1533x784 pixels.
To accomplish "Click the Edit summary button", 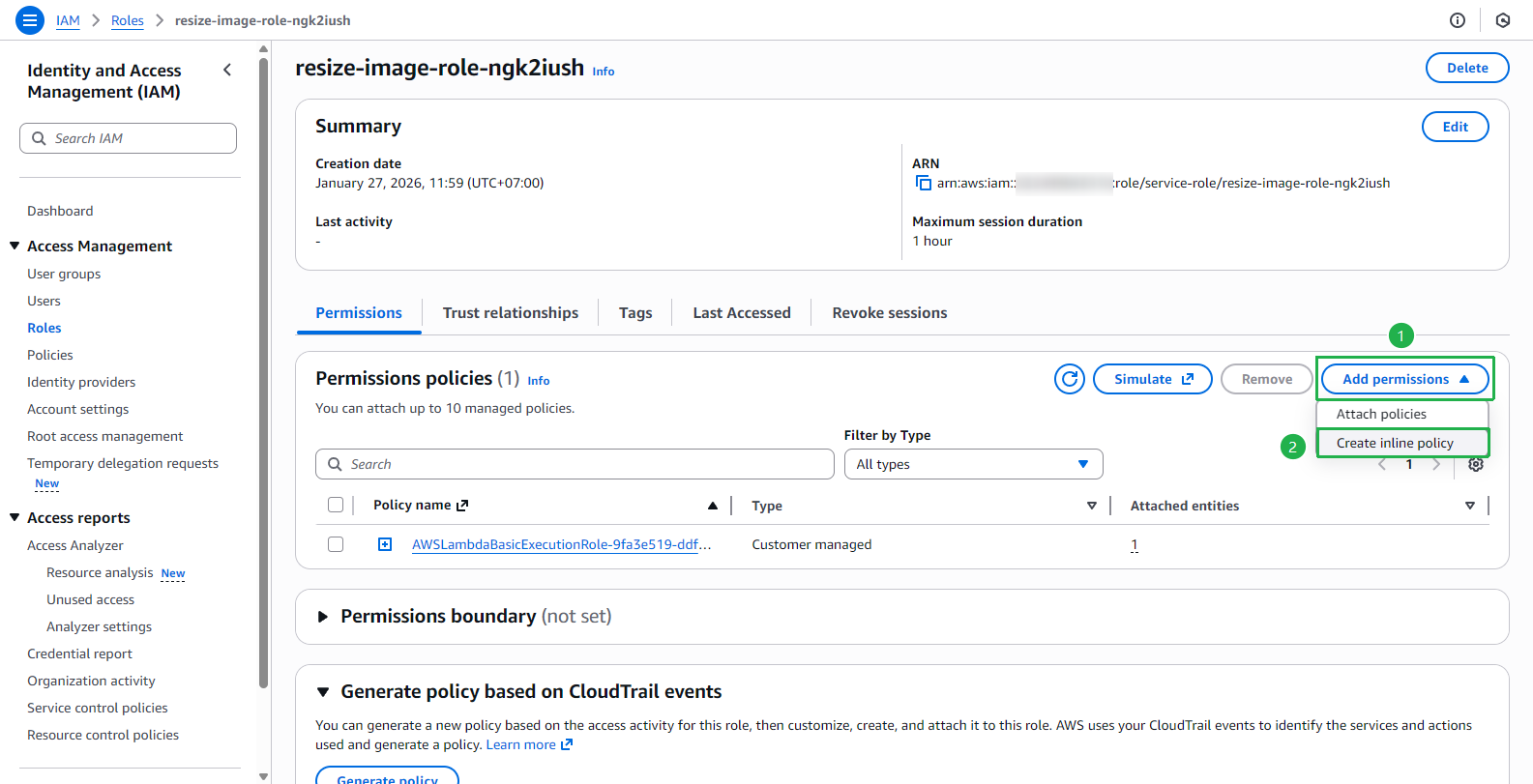I will (1456, 127).
